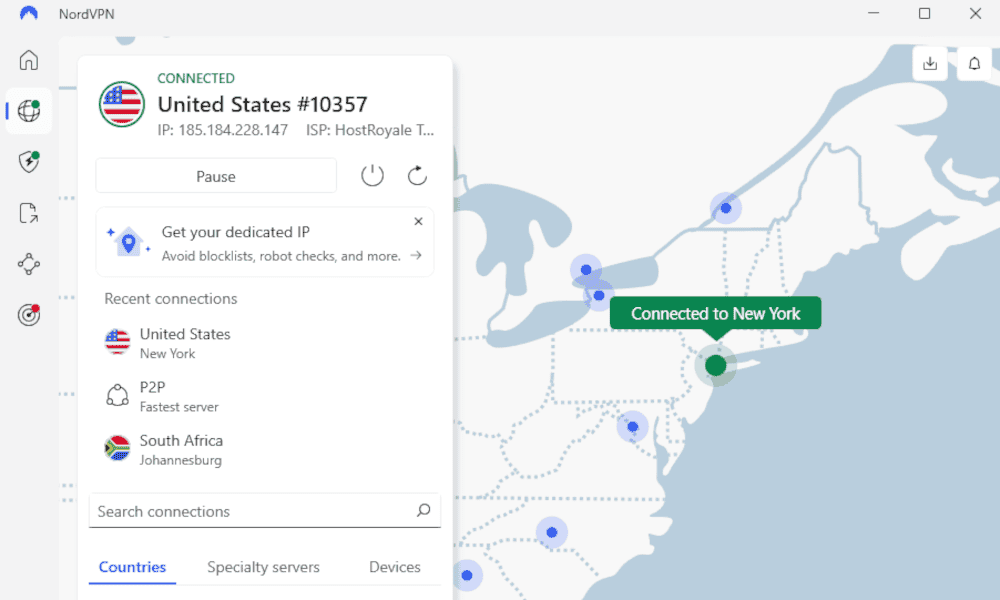Select the green New York map marker
Image resolution: width=1000 pixels, height=600 pixels.
click(x=716, y=365)
